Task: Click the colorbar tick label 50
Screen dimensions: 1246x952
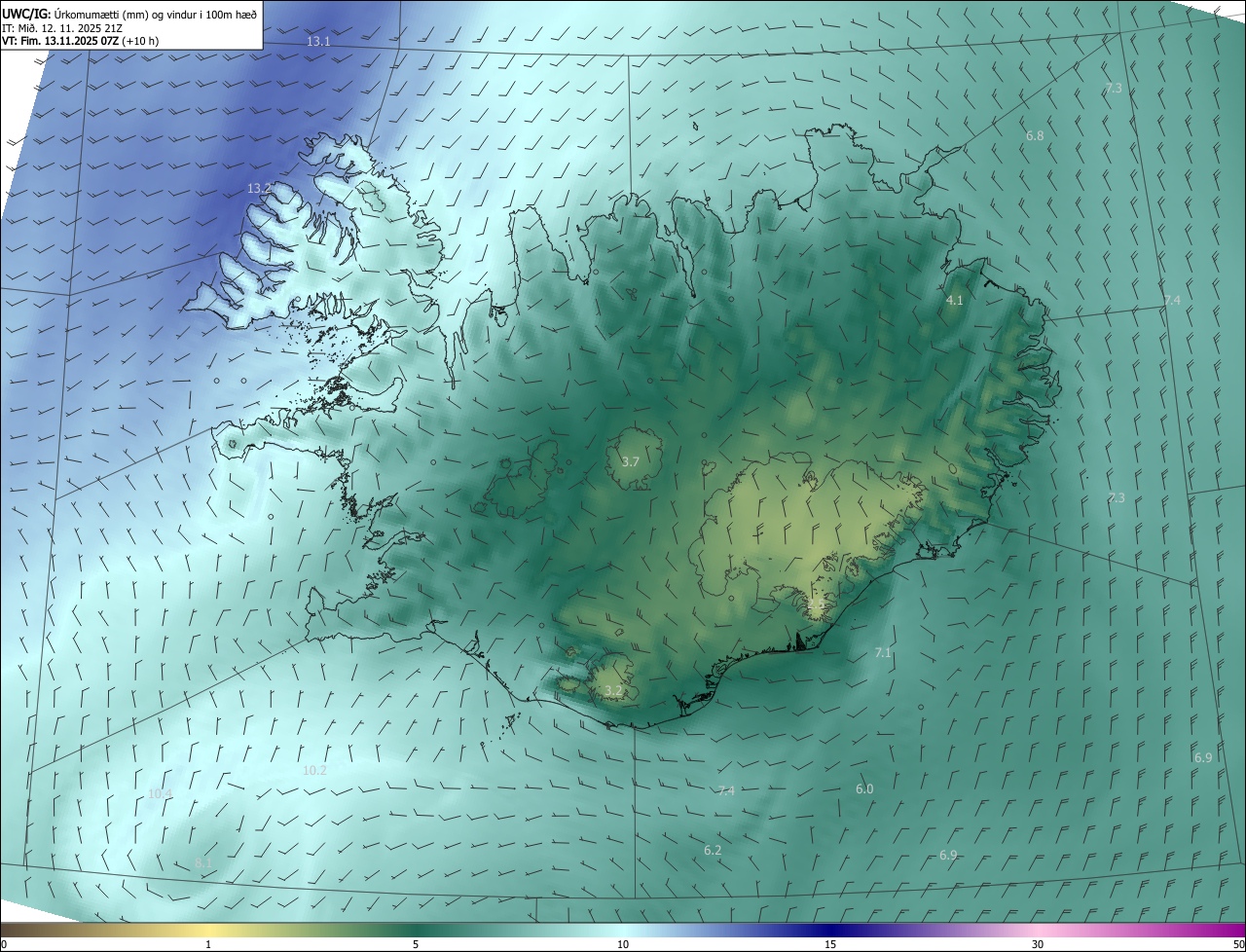Action: pyautogui.click(x=1238, y=945)
